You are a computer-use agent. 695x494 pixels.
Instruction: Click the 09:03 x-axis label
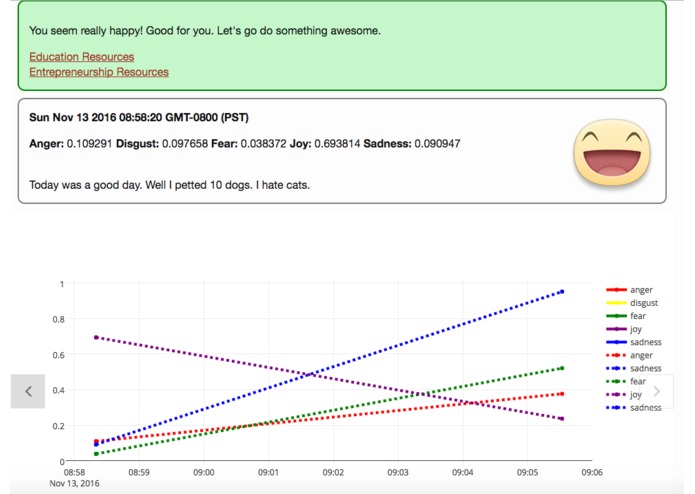click(x=398, y=472)
